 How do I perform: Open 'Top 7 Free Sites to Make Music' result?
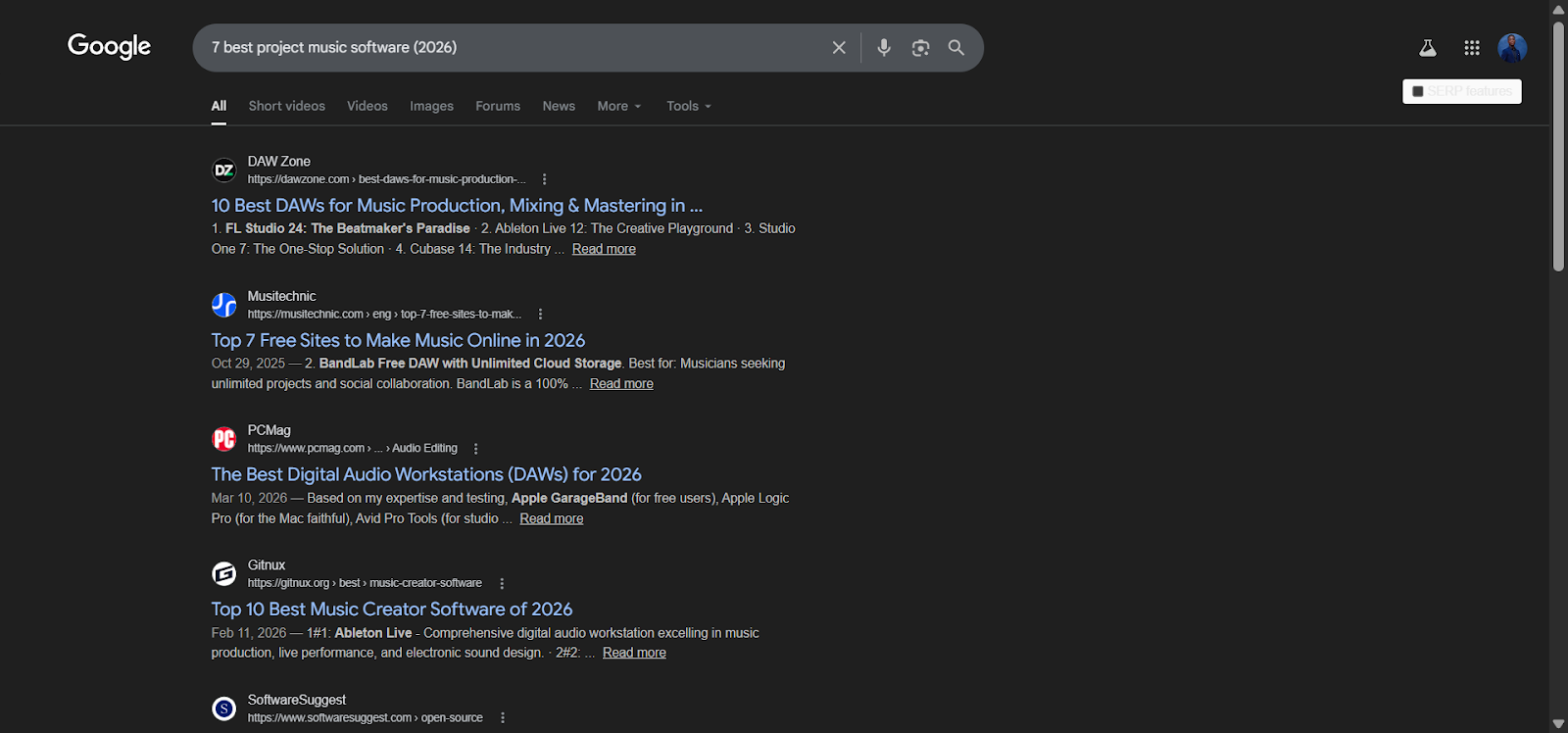pos(398,340)
